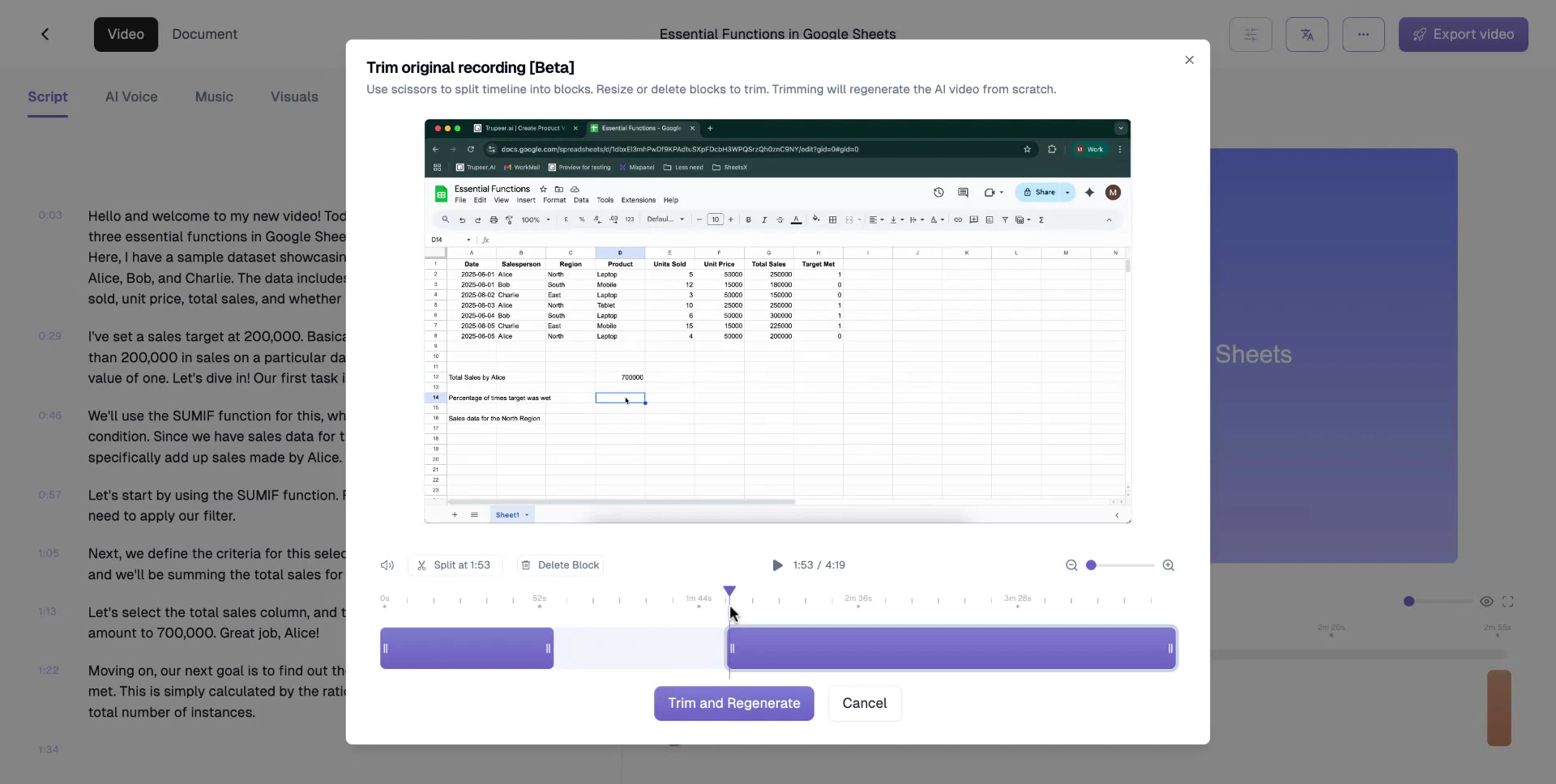The height and width of the screenshot is (784, 1556).
Task: Expand the AI Voice section
Action: point(131,96)
